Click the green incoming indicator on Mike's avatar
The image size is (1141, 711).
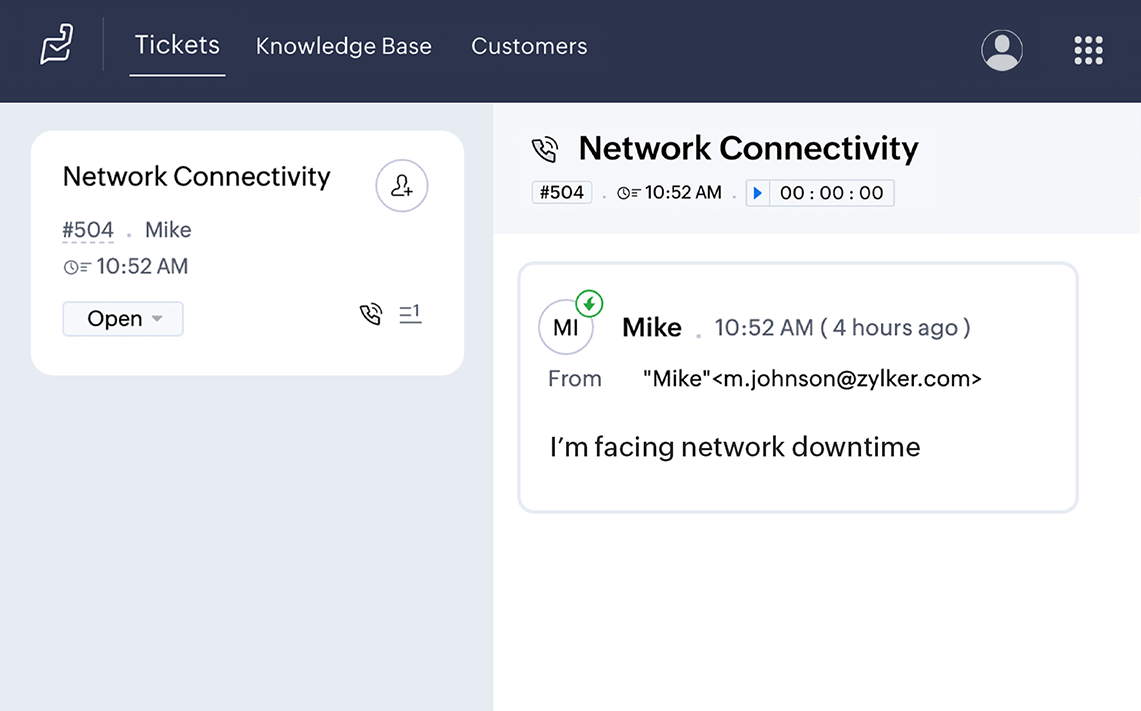(x=590, y=303)
